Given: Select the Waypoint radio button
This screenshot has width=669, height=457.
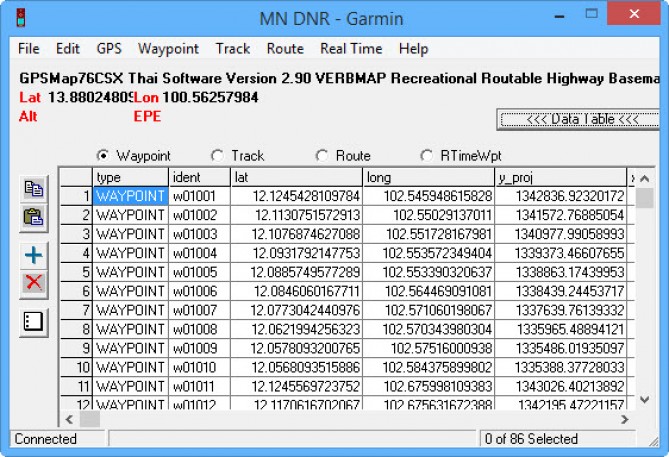Looking at the screenshot, I should [102, 155].
